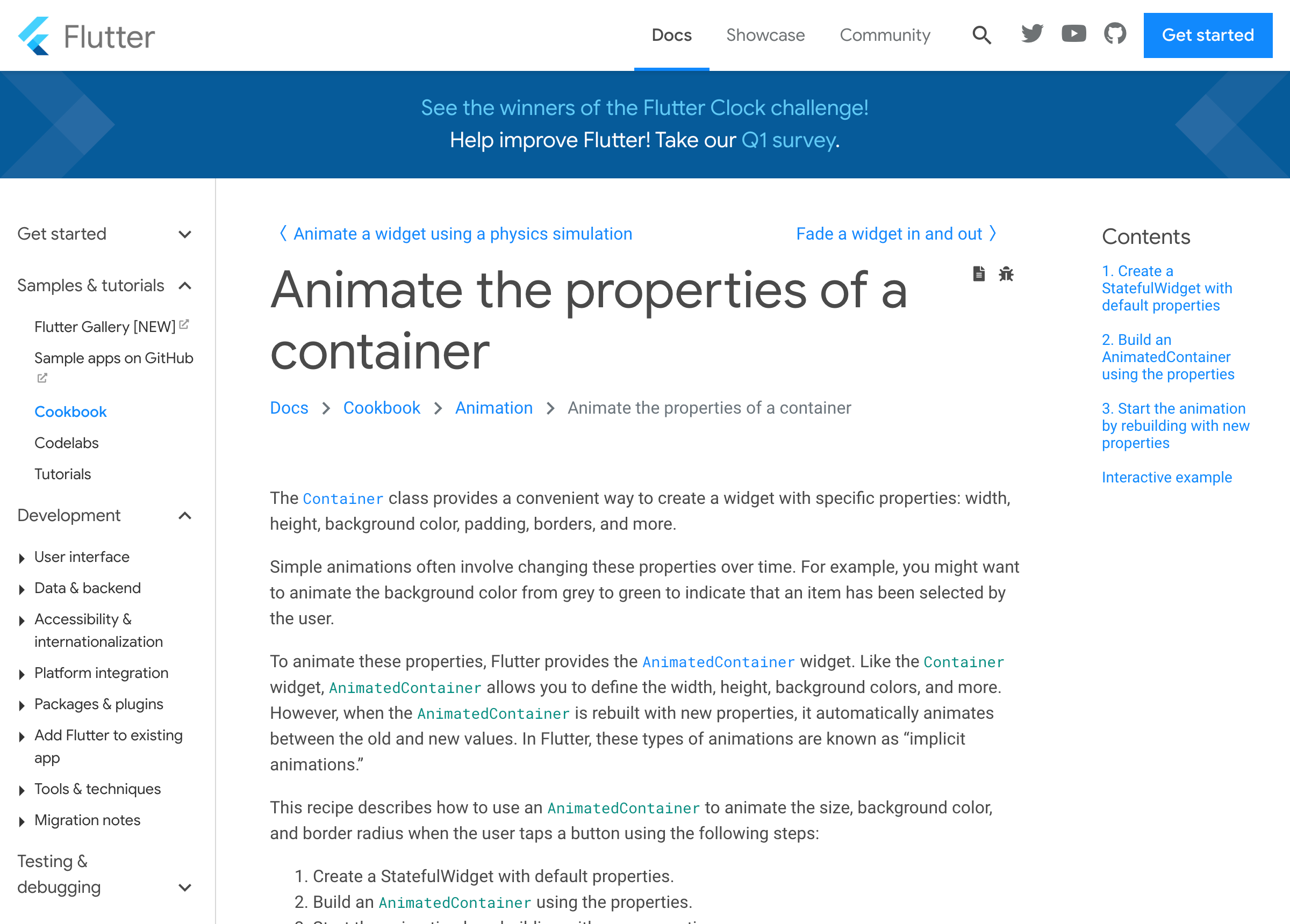Click the view page source document icon

click(978, 274)
